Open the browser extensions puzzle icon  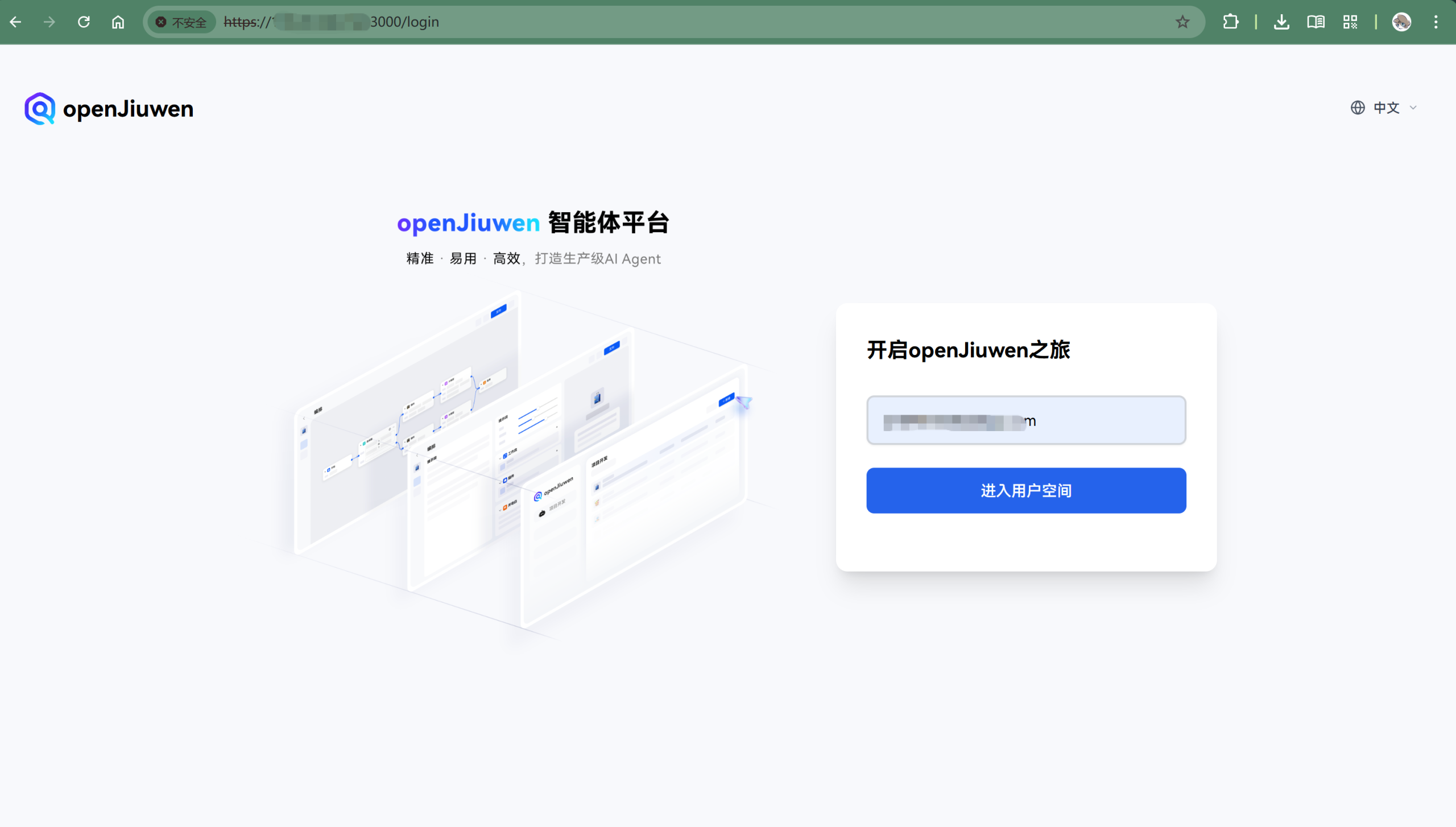pyautogui.click(x=1230, y=22)
